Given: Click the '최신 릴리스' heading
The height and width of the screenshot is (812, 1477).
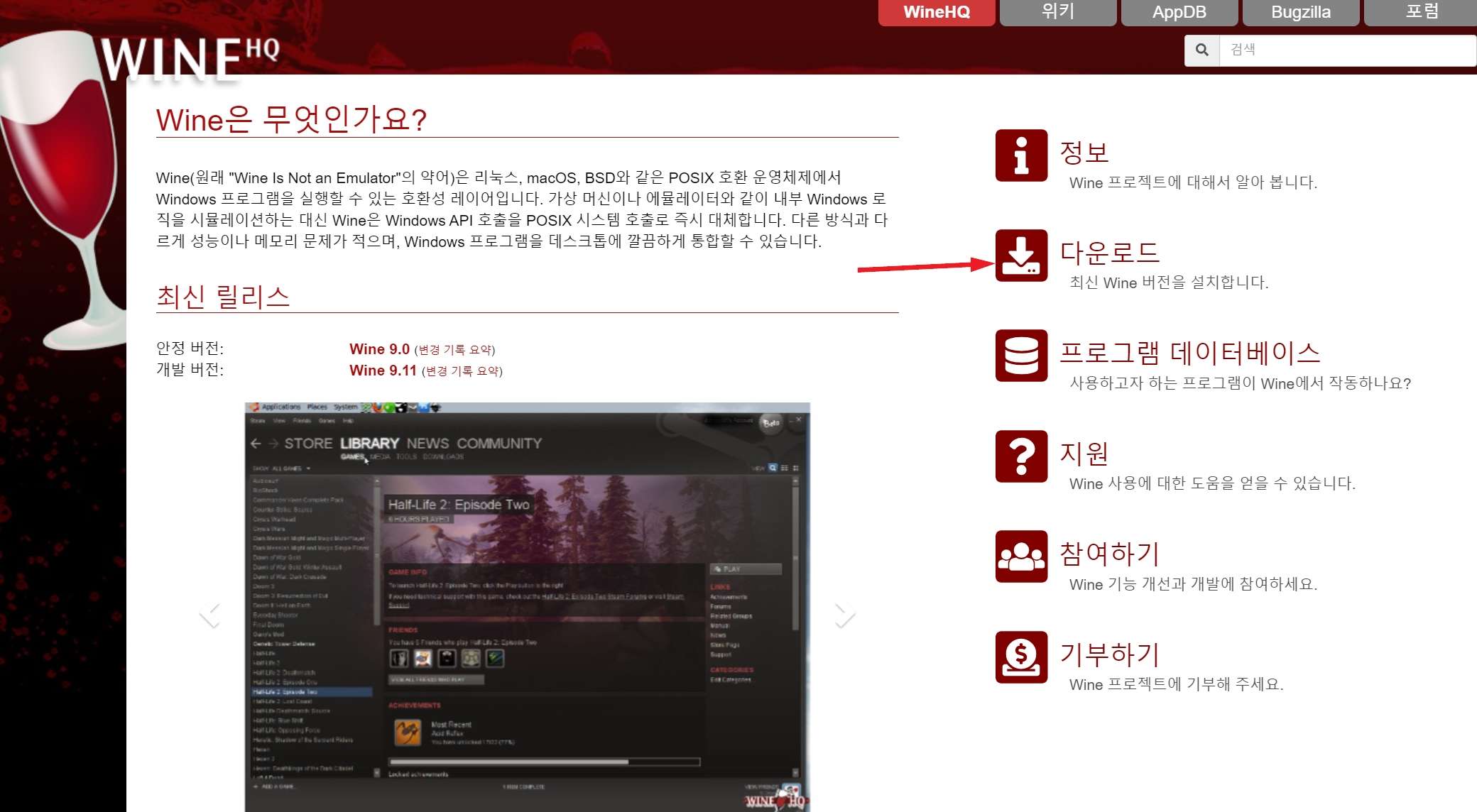Looking at the screenshot, I should [x=223, y=296].
